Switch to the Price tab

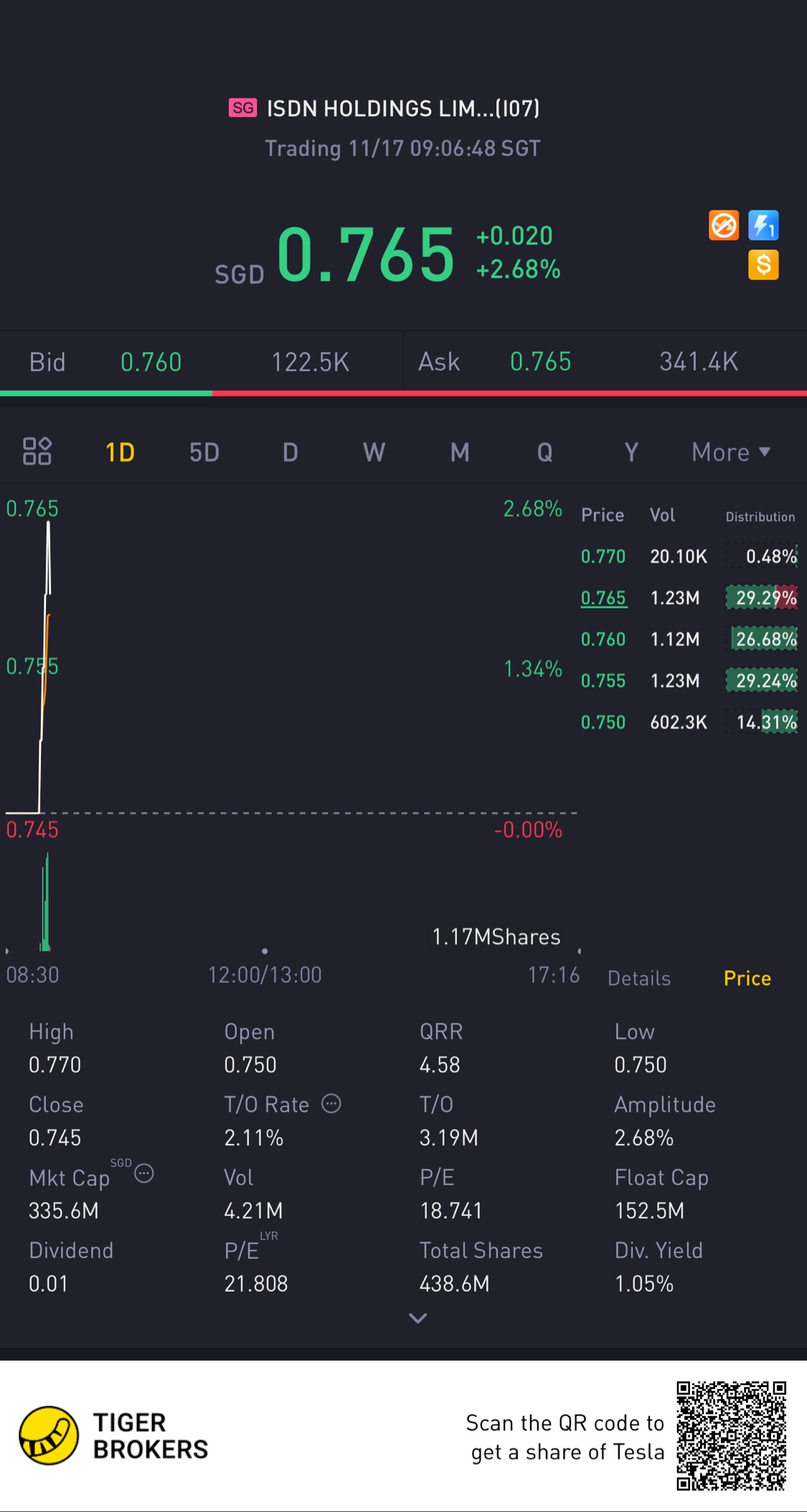[x=747, y=978]
